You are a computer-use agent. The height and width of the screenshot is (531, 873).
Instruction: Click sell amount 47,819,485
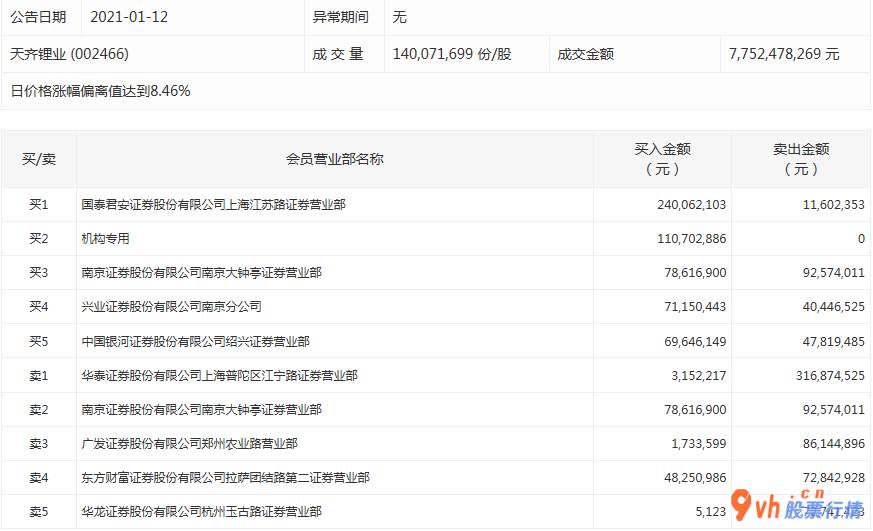pyautogui.click(x=833, y=341)
